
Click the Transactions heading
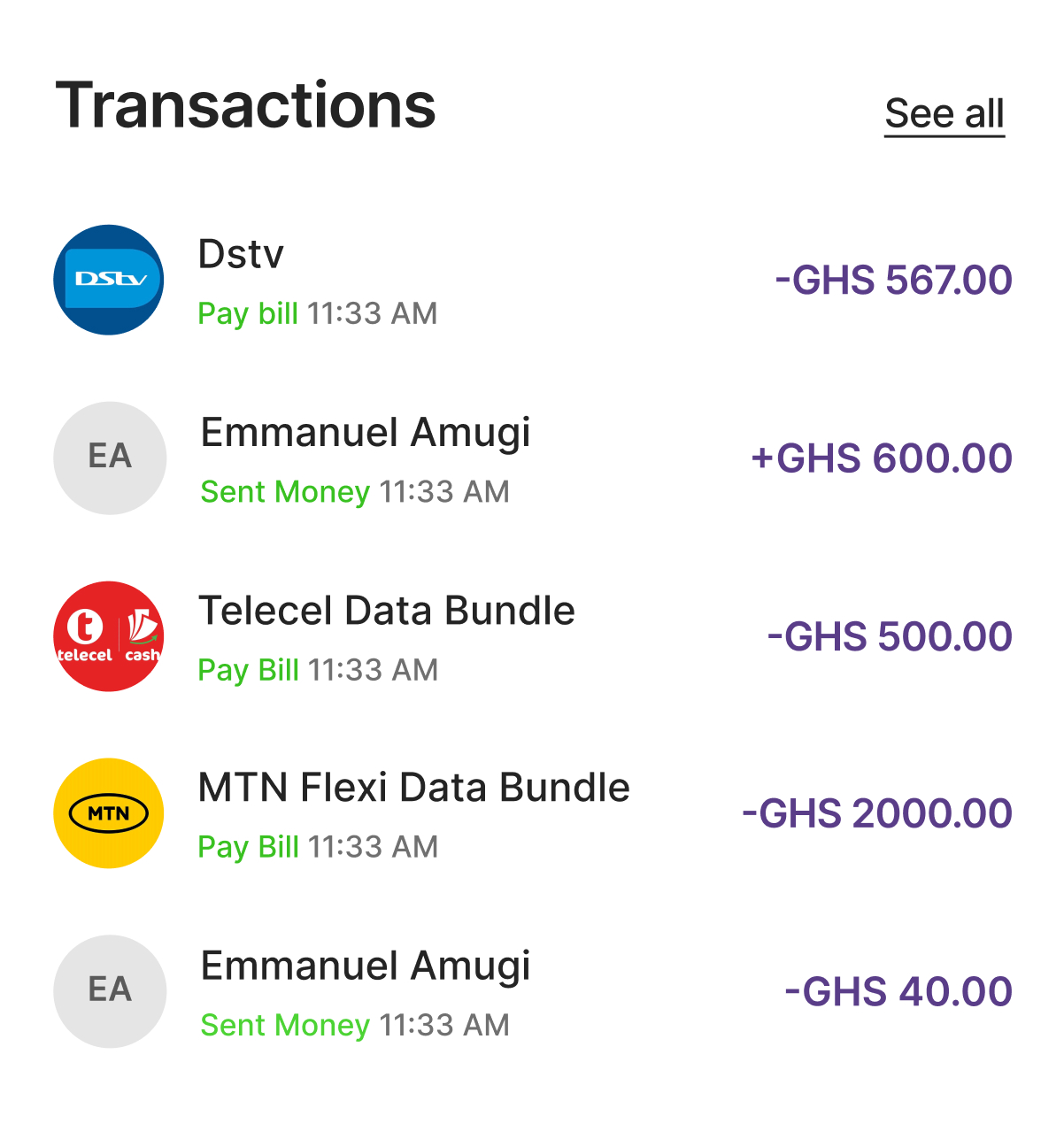click(246, 106)
